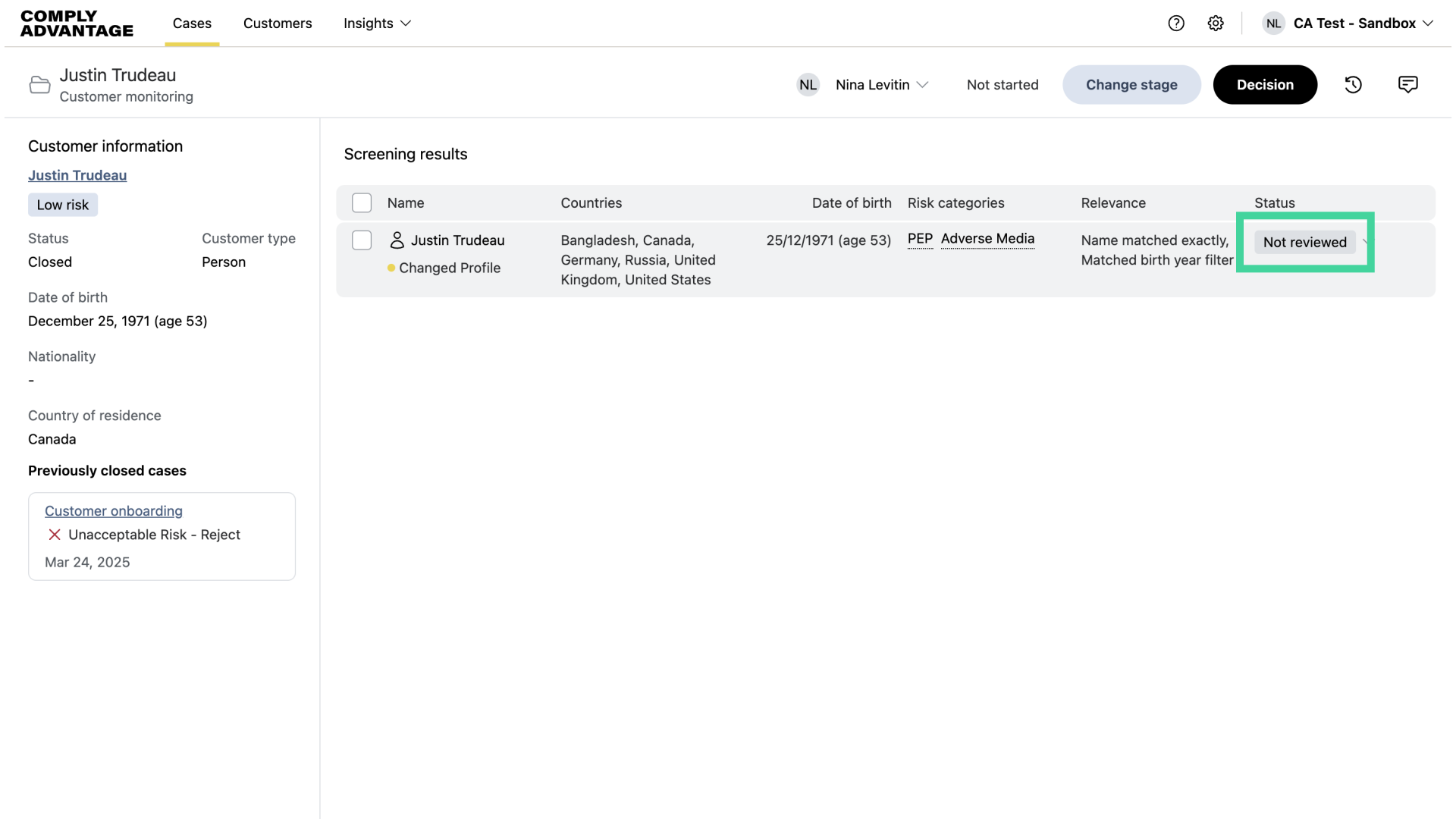Expand the CA Test - Sandbox account menu
The image size is (1456, 819).
[1362, 24]
